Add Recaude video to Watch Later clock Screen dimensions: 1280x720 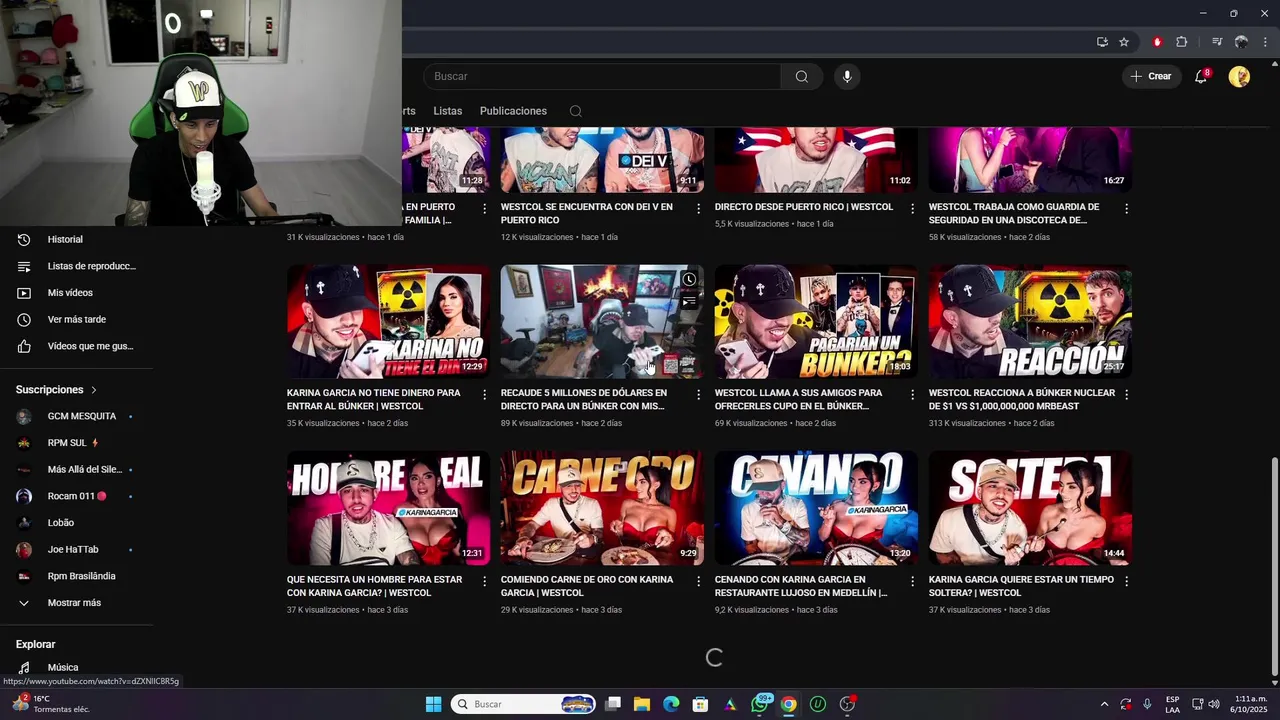[x=689, y=279]
